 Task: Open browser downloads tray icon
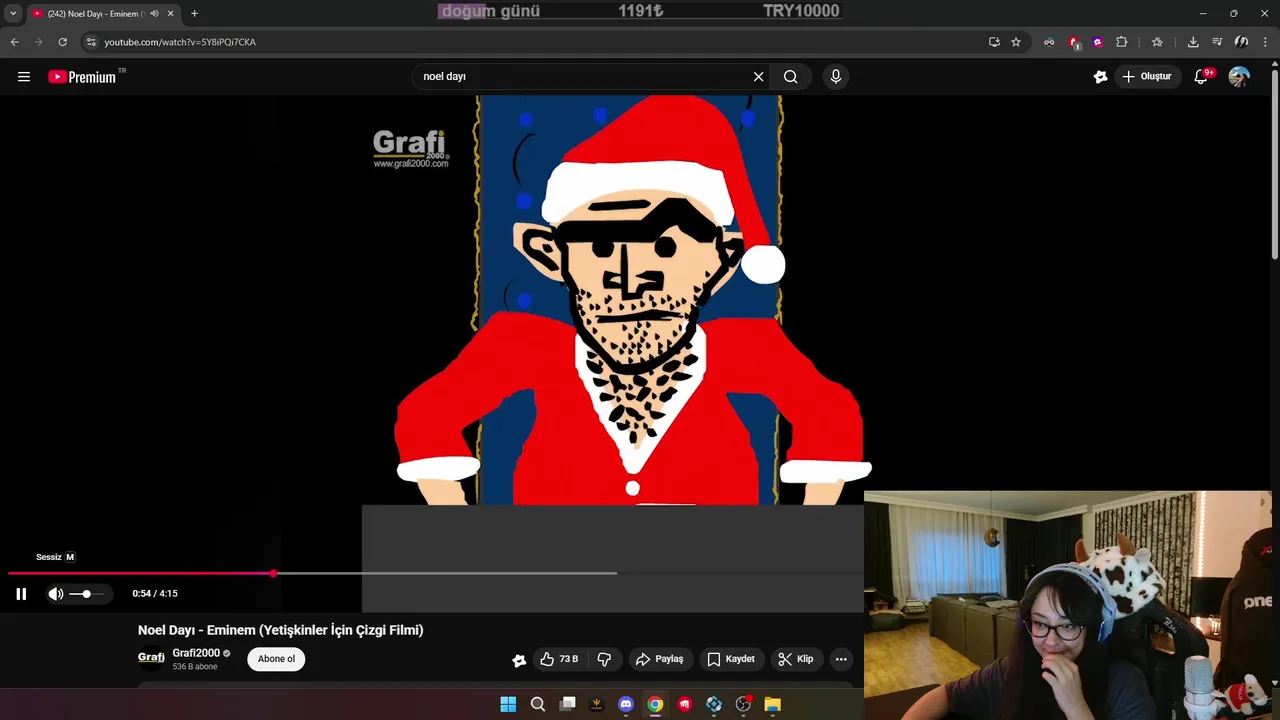[x=1193, y=42]
